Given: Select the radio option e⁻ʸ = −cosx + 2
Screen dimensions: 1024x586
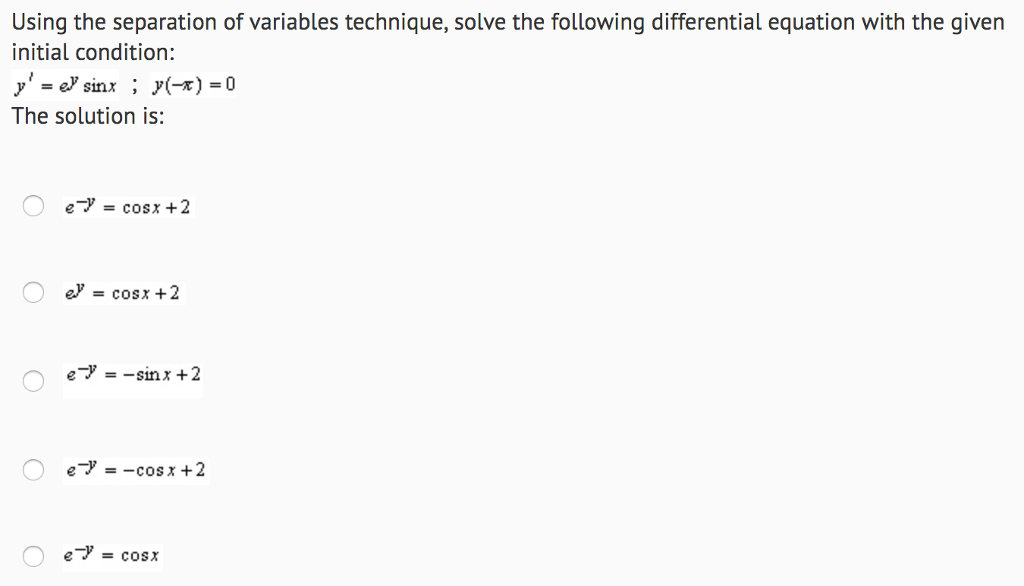Looking at the screenshot, I should (34, 470).
